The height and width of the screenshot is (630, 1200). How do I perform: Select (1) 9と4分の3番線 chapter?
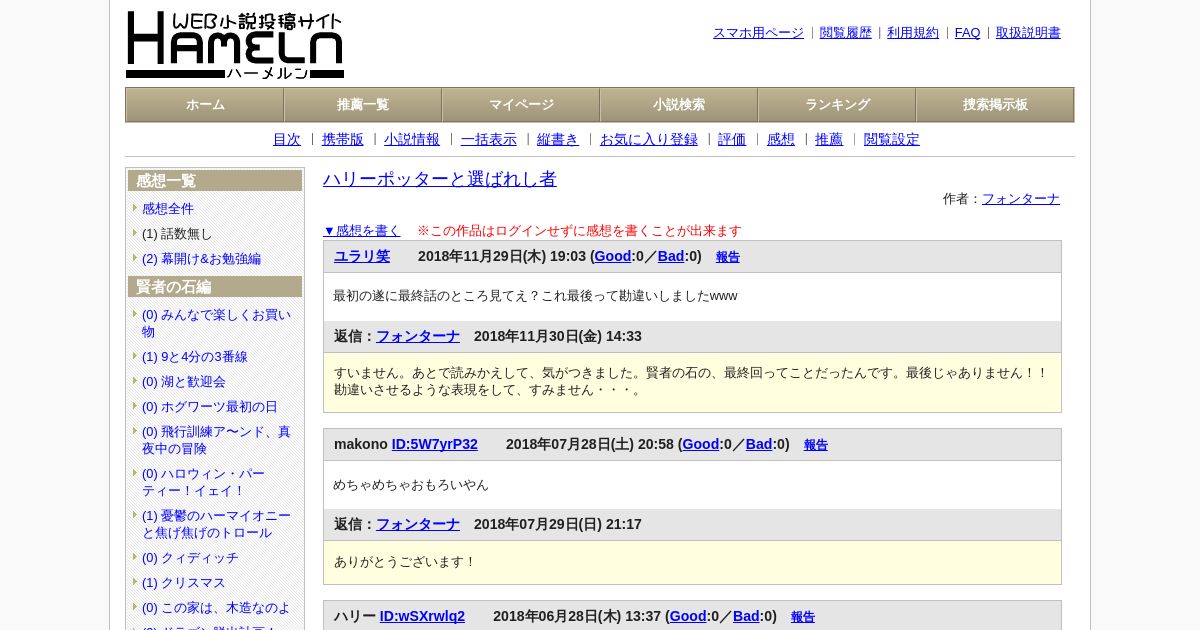195,357
